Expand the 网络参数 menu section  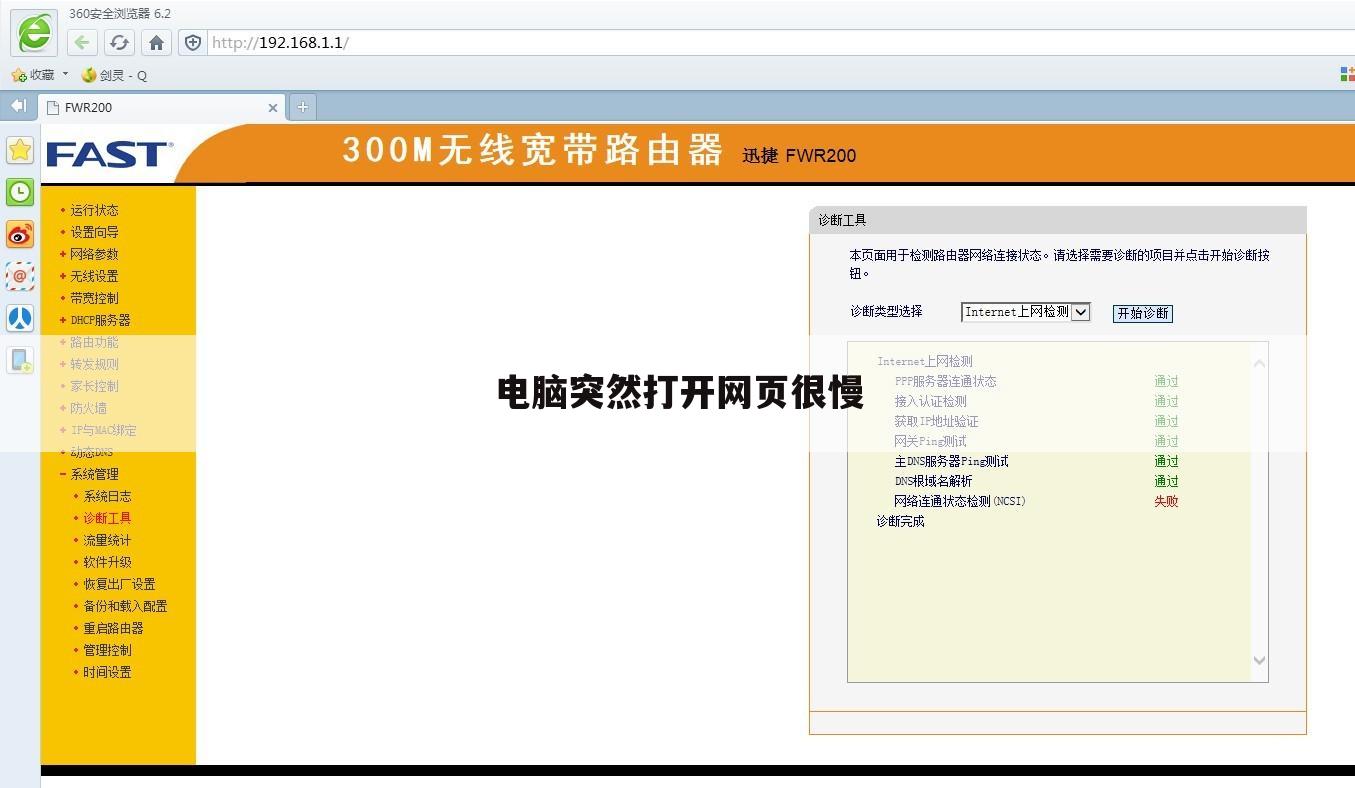[93, 253]
